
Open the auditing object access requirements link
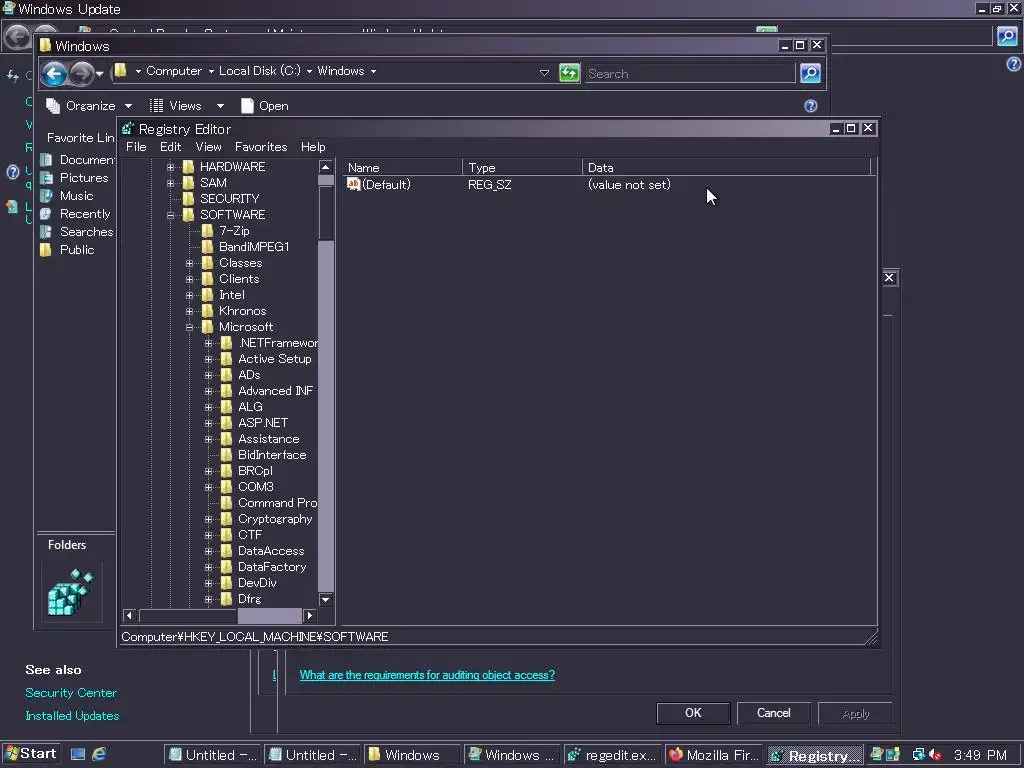coord(427,675)
